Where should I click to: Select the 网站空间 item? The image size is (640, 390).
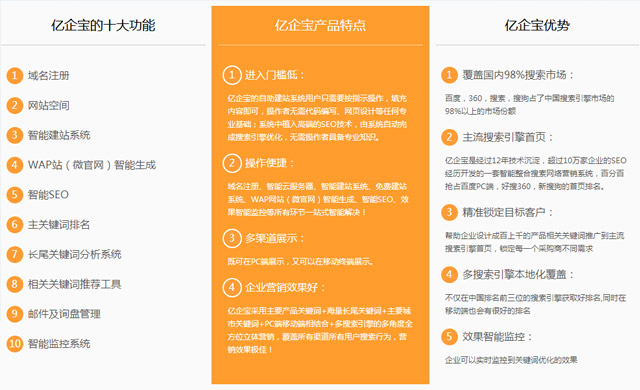(49, 105)
